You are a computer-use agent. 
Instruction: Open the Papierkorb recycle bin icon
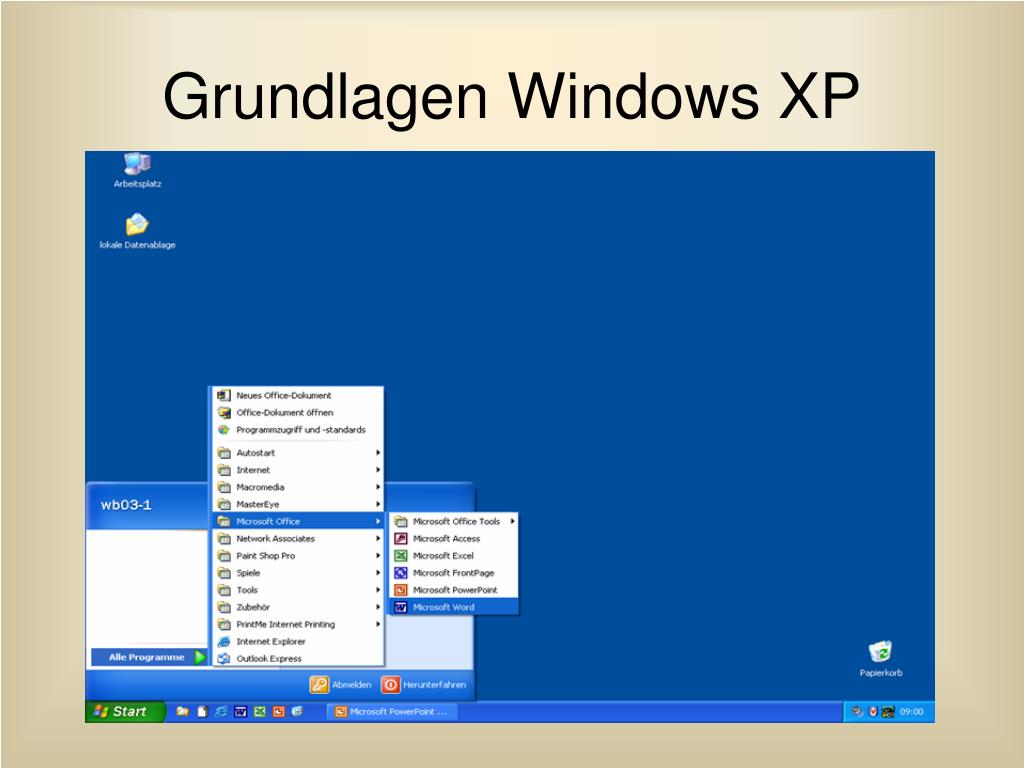pyautogui.click(x=880, y=659)
